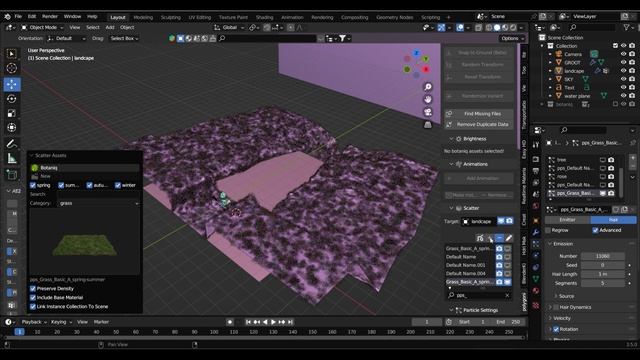This screenshot has height=360, width=640.
Task: Activate the Move tool
Action: coord(12,84)
